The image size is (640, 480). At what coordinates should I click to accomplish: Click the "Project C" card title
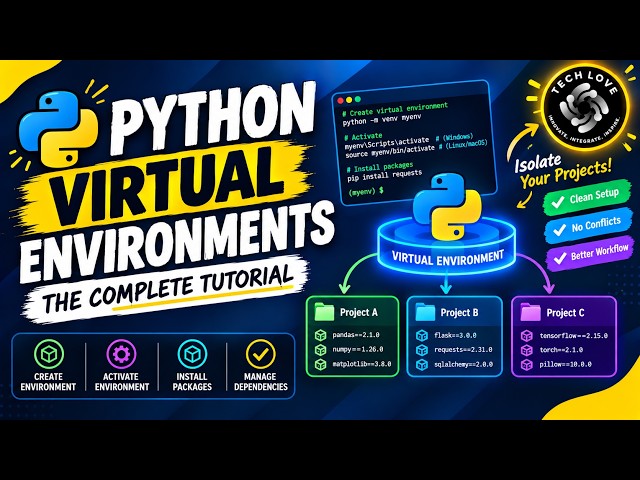click(565, 313)
